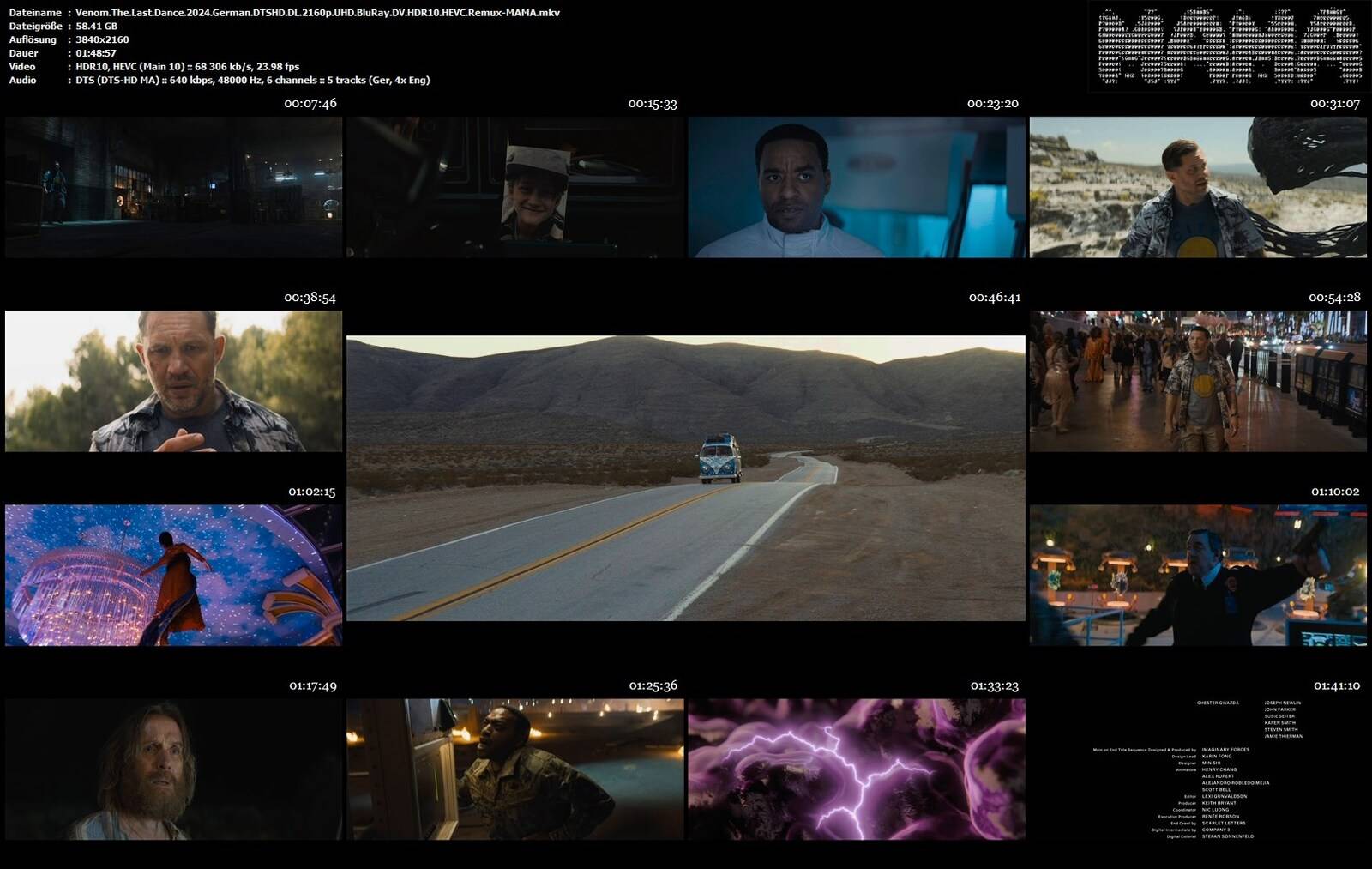Select the thumbnail at 01:10:02
Viewport: 1372px width, 869px height.
[x=1198, y=575]
